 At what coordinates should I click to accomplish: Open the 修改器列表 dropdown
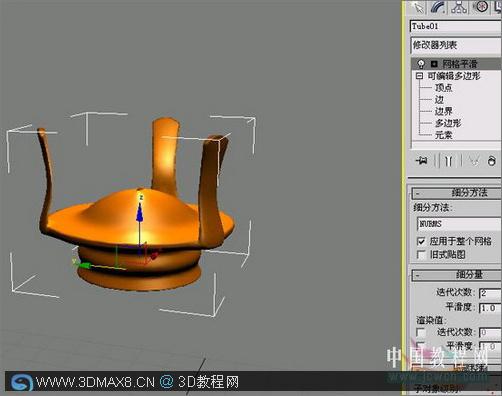[x=456, y=45]
